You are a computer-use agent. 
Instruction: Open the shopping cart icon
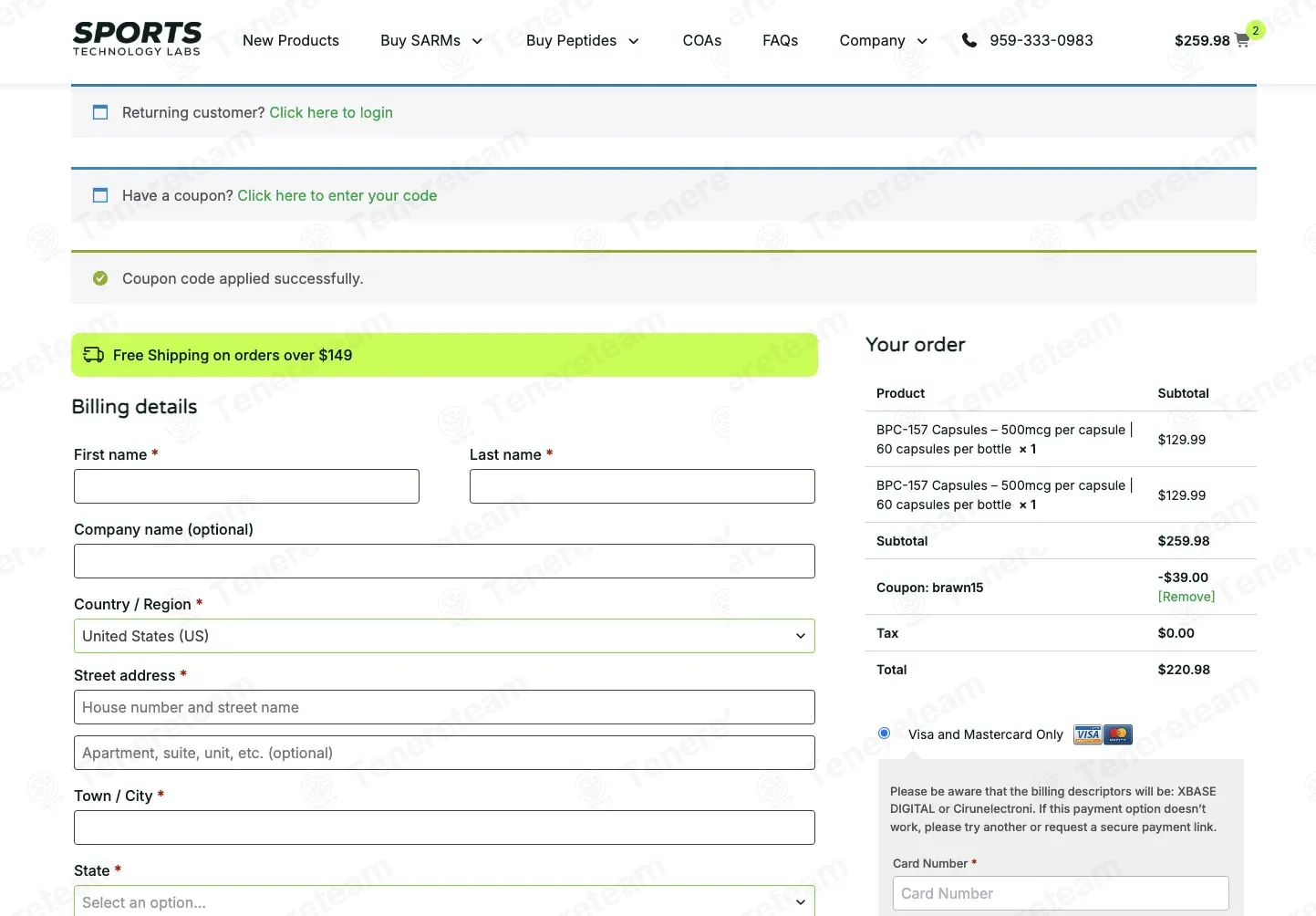[1241, 40]
